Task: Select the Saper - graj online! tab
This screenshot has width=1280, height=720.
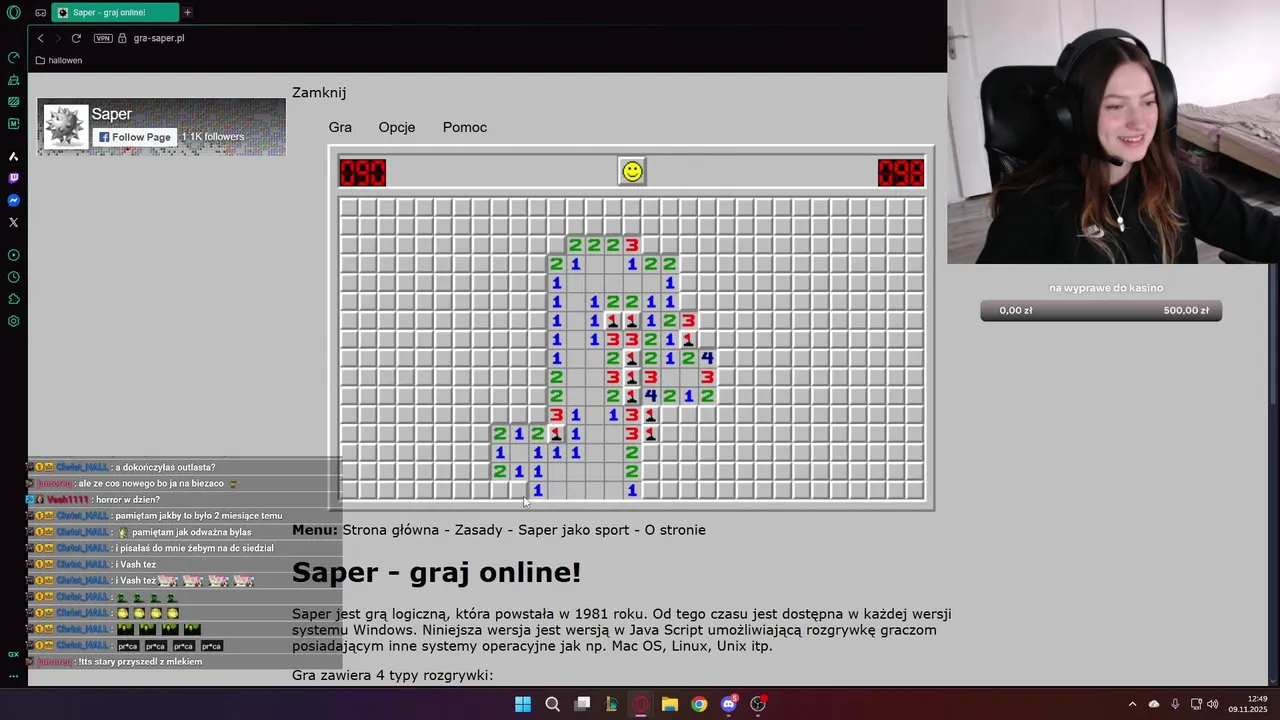Action: [x=115, y=13]
